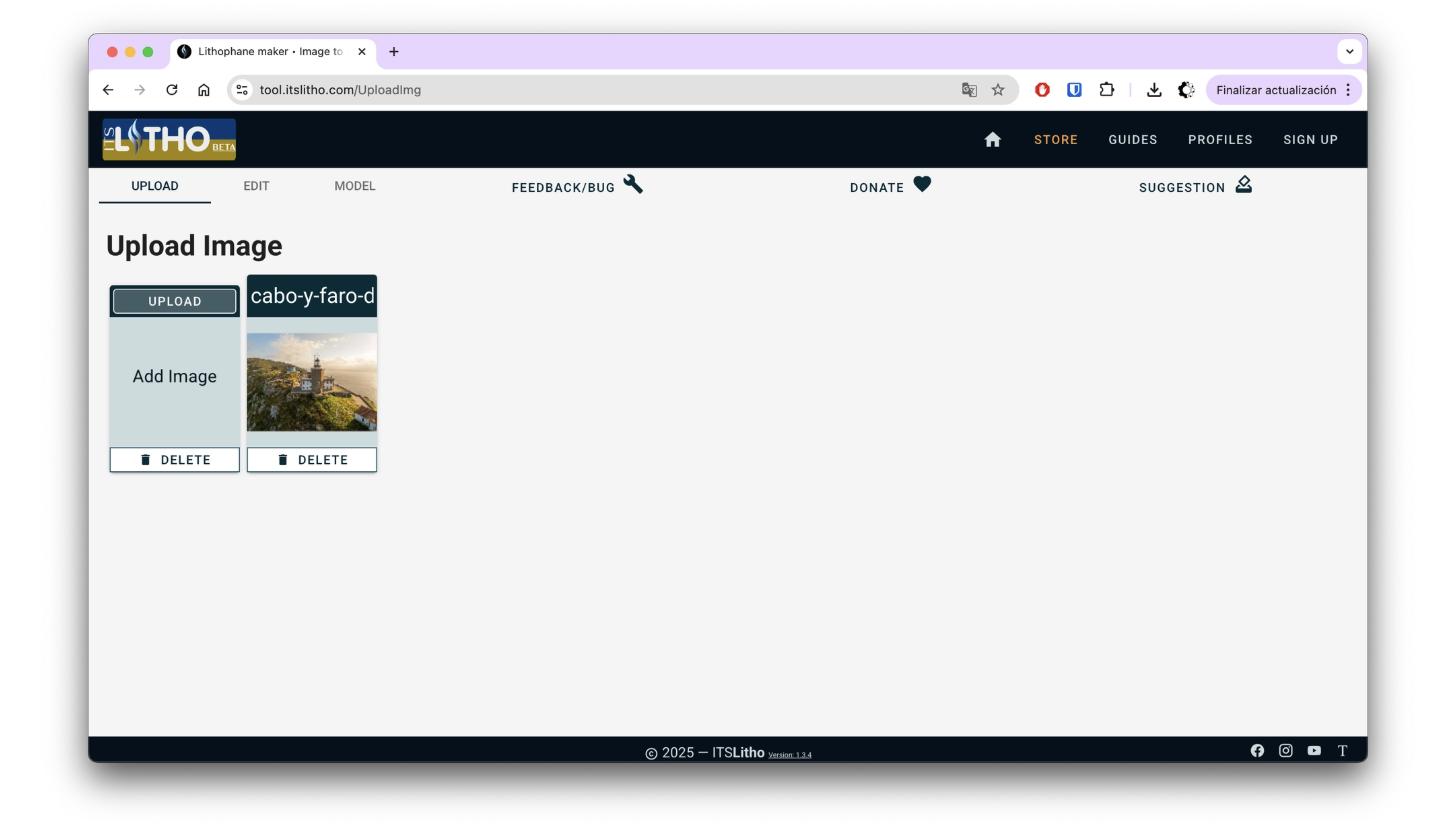
Task: Open the Guides menu item
Action: (x=1133, y=140)
